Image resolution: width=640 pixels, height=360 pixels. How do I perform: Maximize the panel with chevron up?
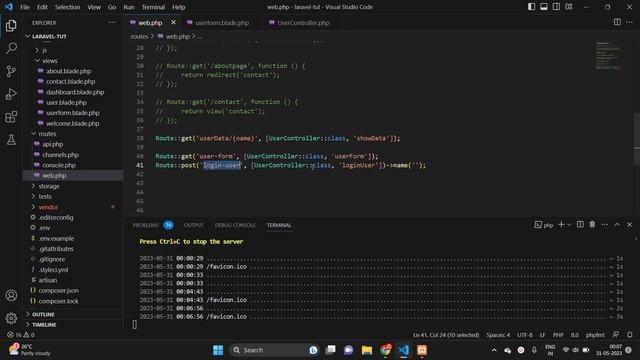pos(617,224)
